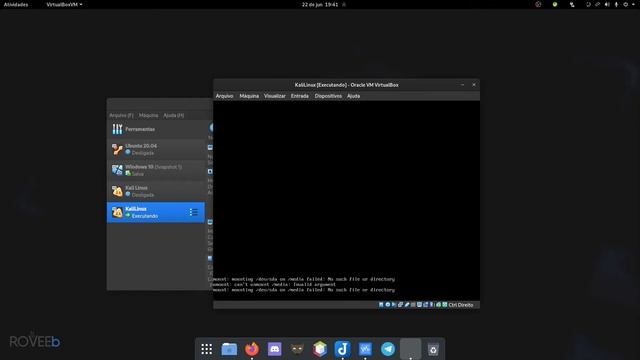The height and width of the screenshot is (360, 640).
Task: Open the Arquivo menu in the KaliLinux VM window
Action: click(224, 96)
